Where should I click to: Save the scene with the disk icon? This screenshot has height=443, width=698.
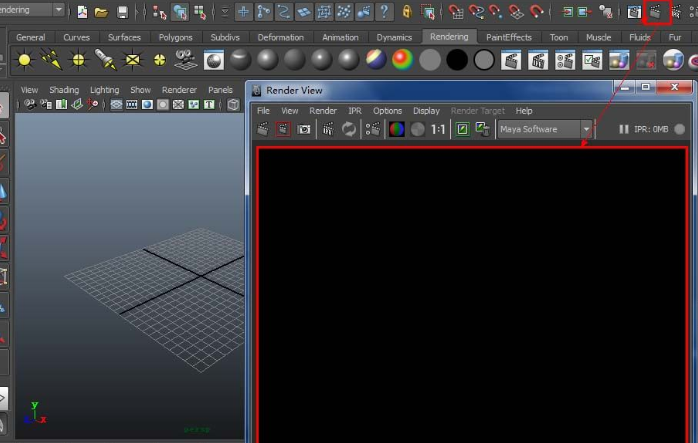click(x=122, y=12)
